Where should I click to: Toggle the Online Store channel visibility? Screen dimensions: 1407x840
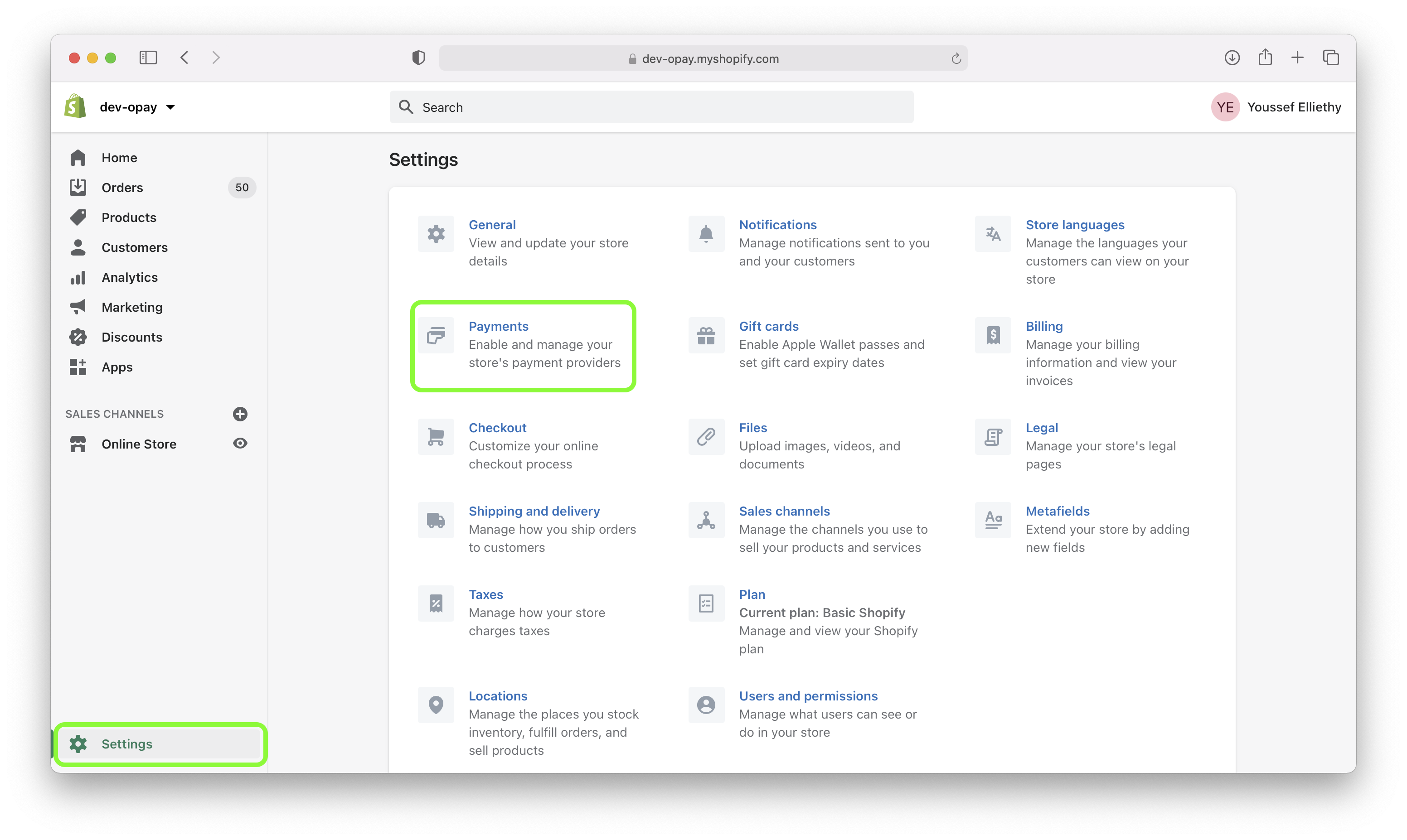242,443
